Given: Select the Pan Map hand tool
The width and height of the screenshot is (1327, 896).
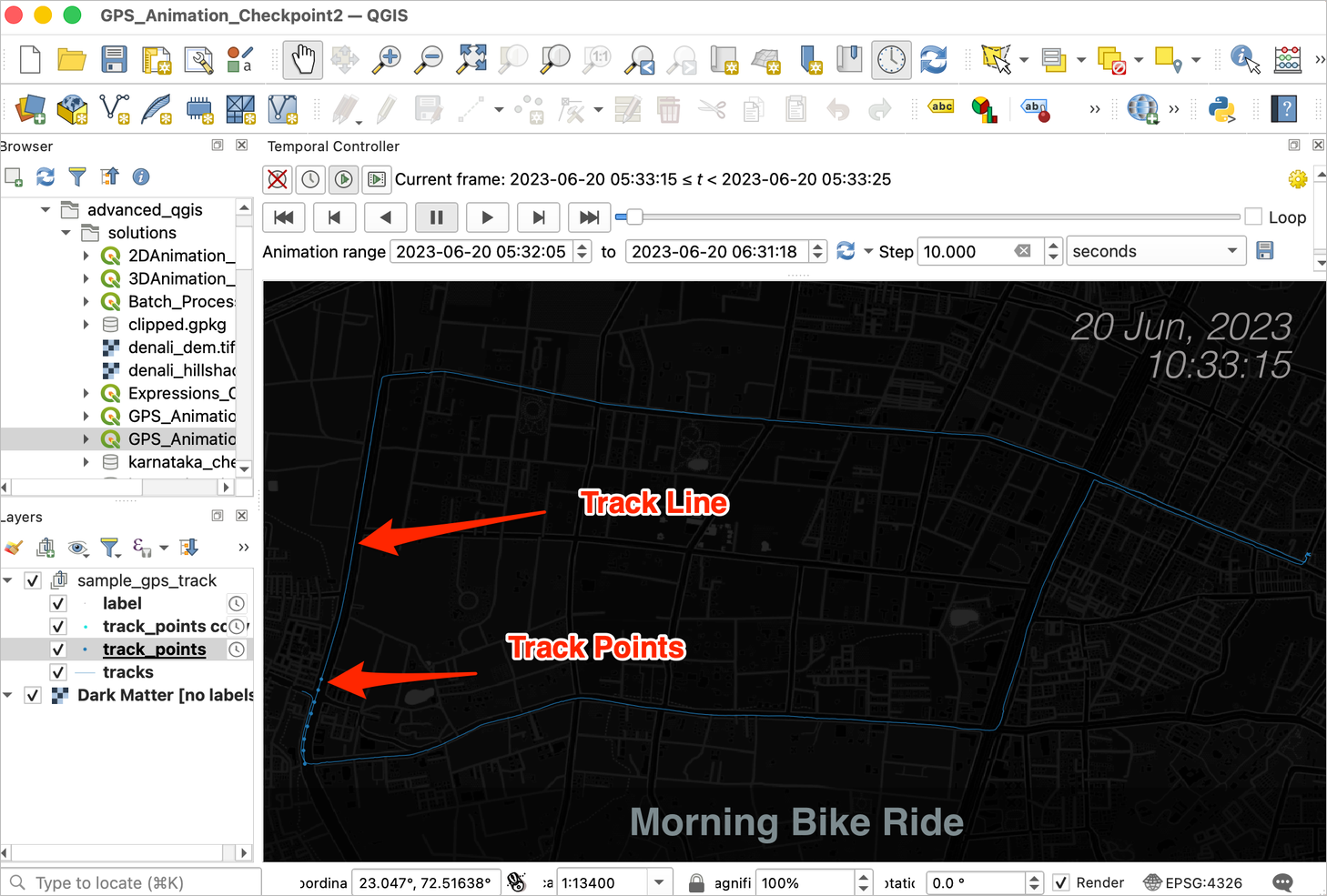Looking at the screenshot, I should pyautogui.click(x=302, y=60).
